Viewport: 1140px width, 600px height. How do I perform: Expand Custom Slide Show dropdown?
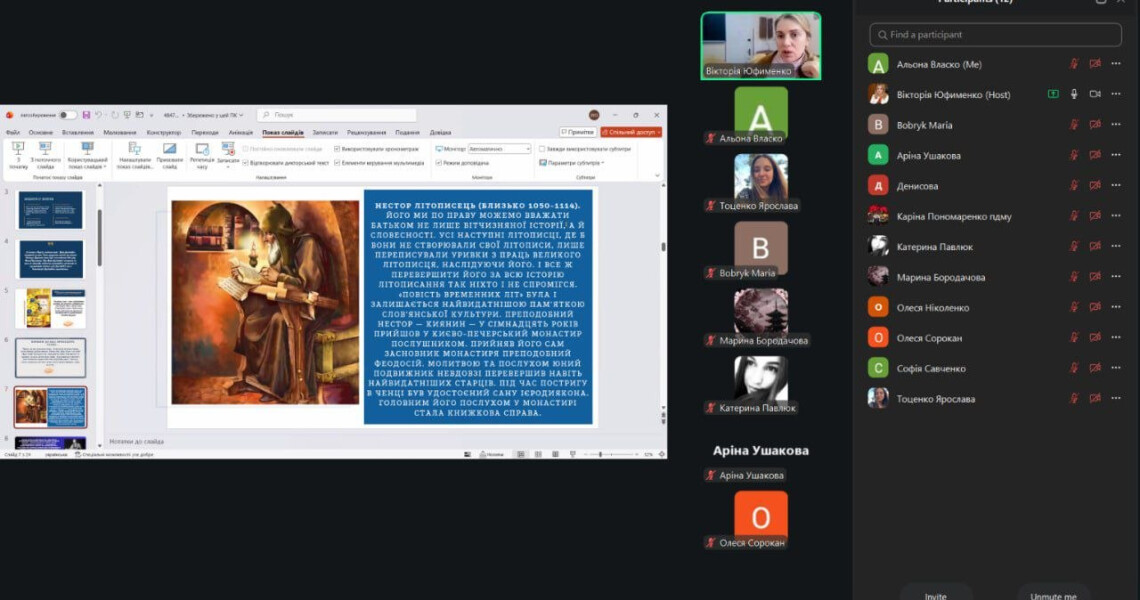tap(87, 155)
